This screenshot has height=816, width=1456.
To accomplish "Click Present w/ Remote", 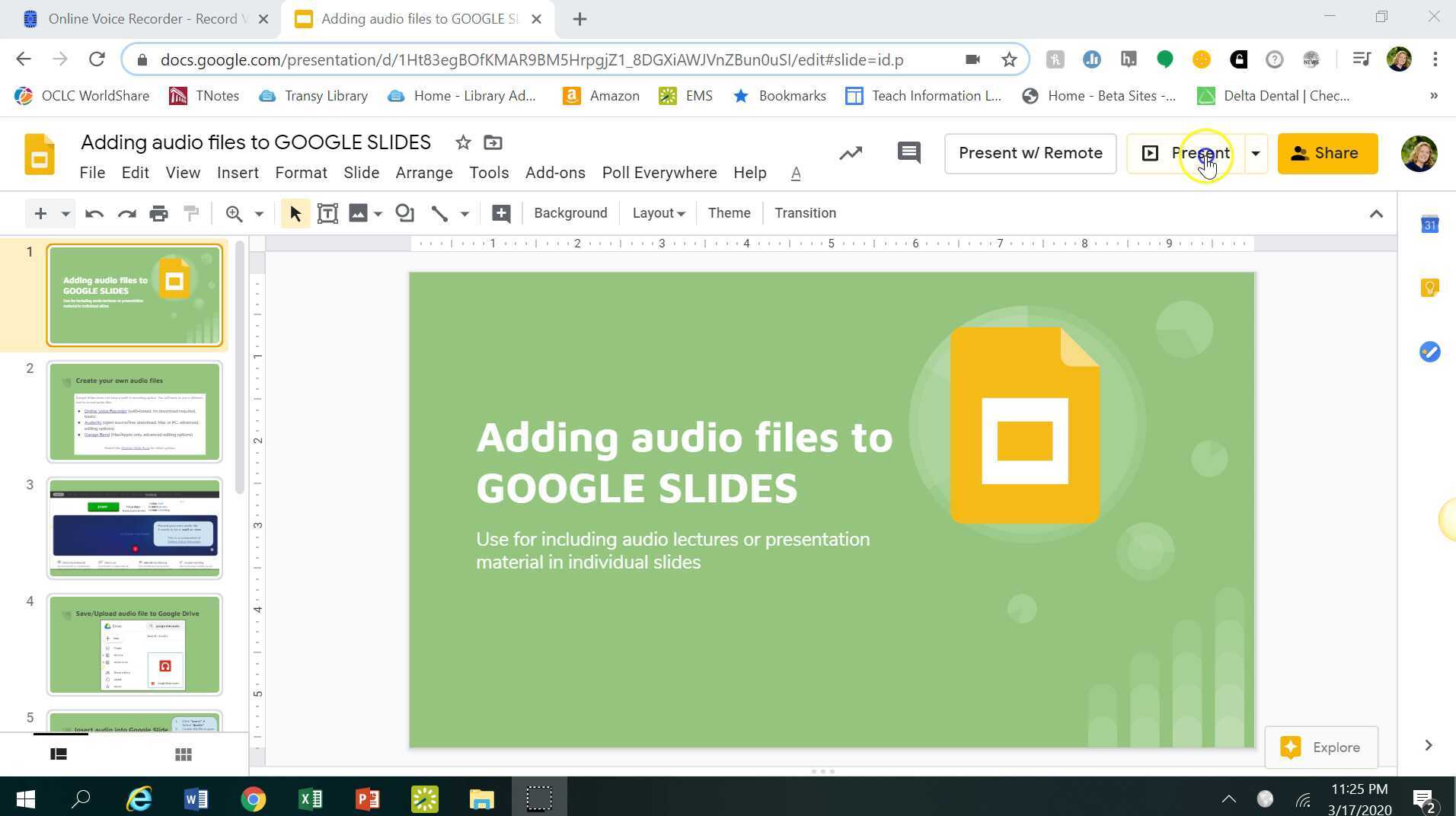I will tap(1030, 153).
